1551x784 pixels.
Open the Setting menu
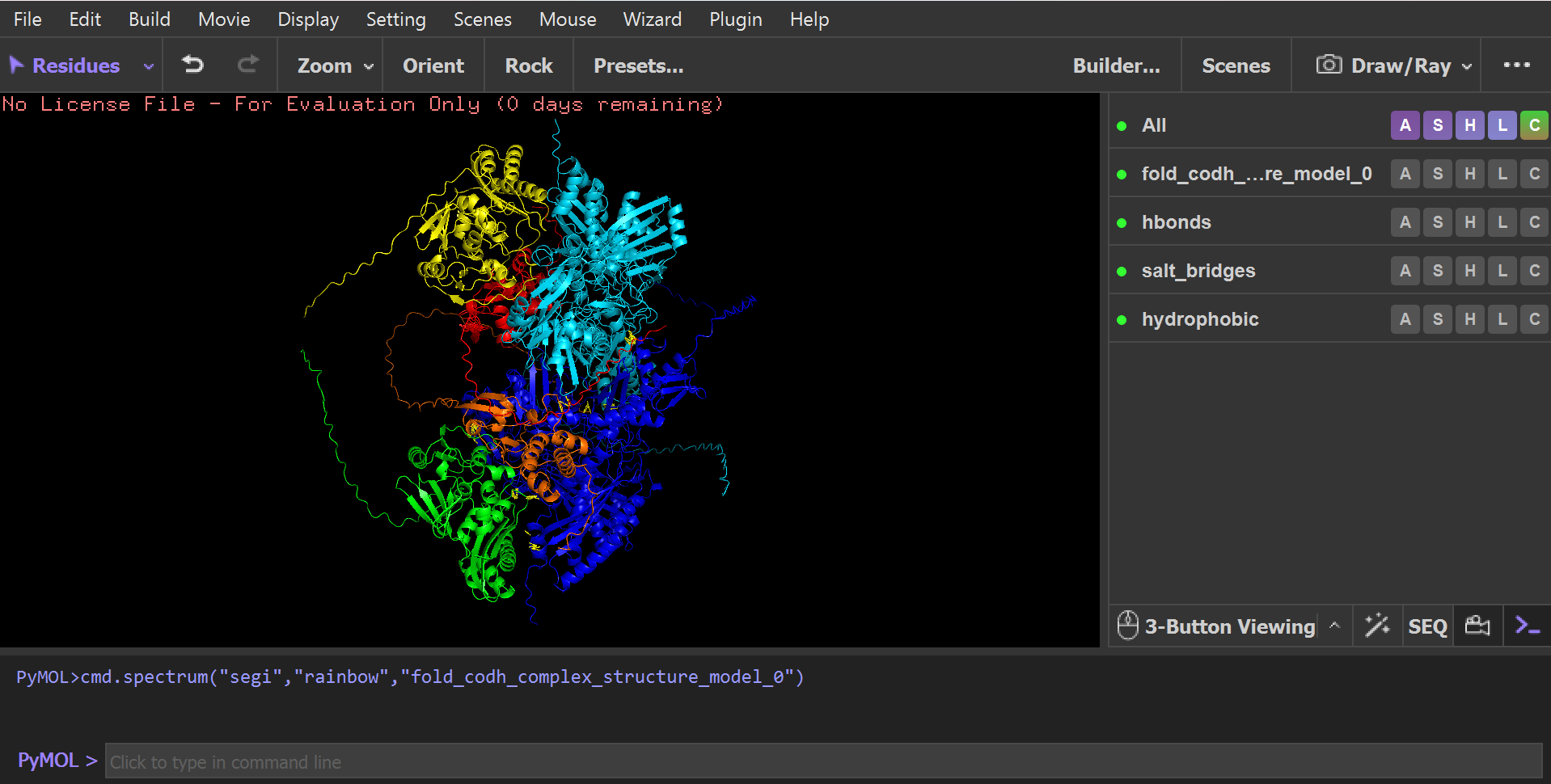[x=395, y=19]
